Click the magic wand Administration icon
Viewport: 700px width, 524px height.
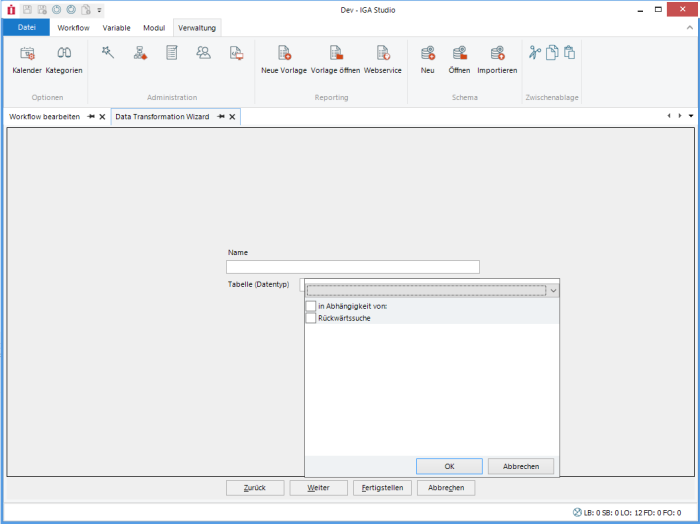pos(108,53)
